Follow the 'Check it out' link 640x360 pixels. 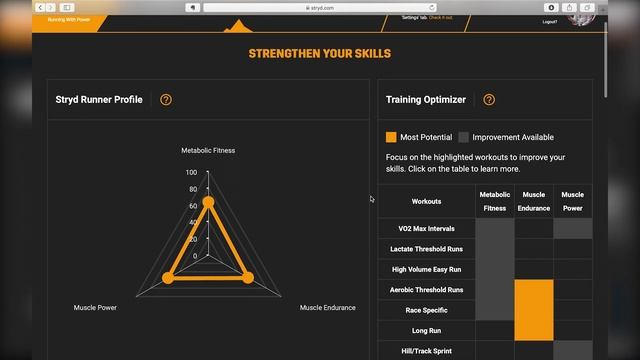[440, 18]
